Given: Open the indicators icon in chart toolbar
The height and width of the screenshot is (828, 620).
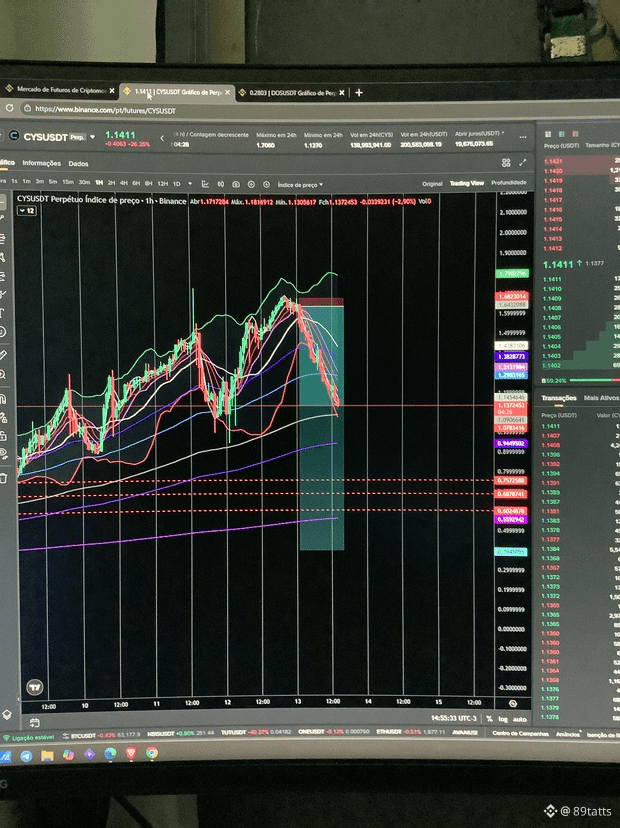Looking at the screenshot, I should [205, 184].
